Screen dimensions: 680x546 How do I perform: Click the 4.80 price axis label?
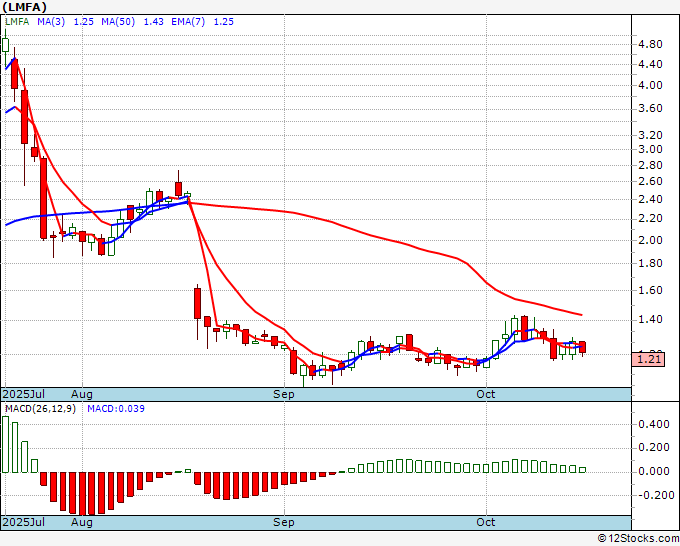point(650,45)
